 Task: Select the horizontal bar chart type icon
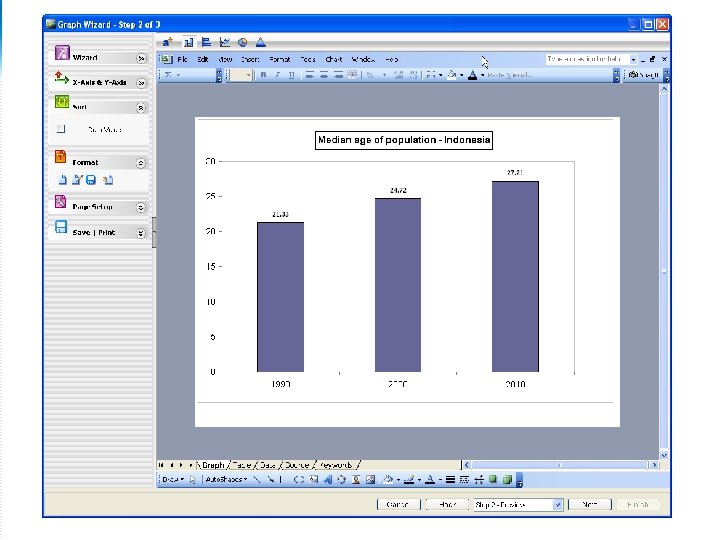[x=206, y=42]
